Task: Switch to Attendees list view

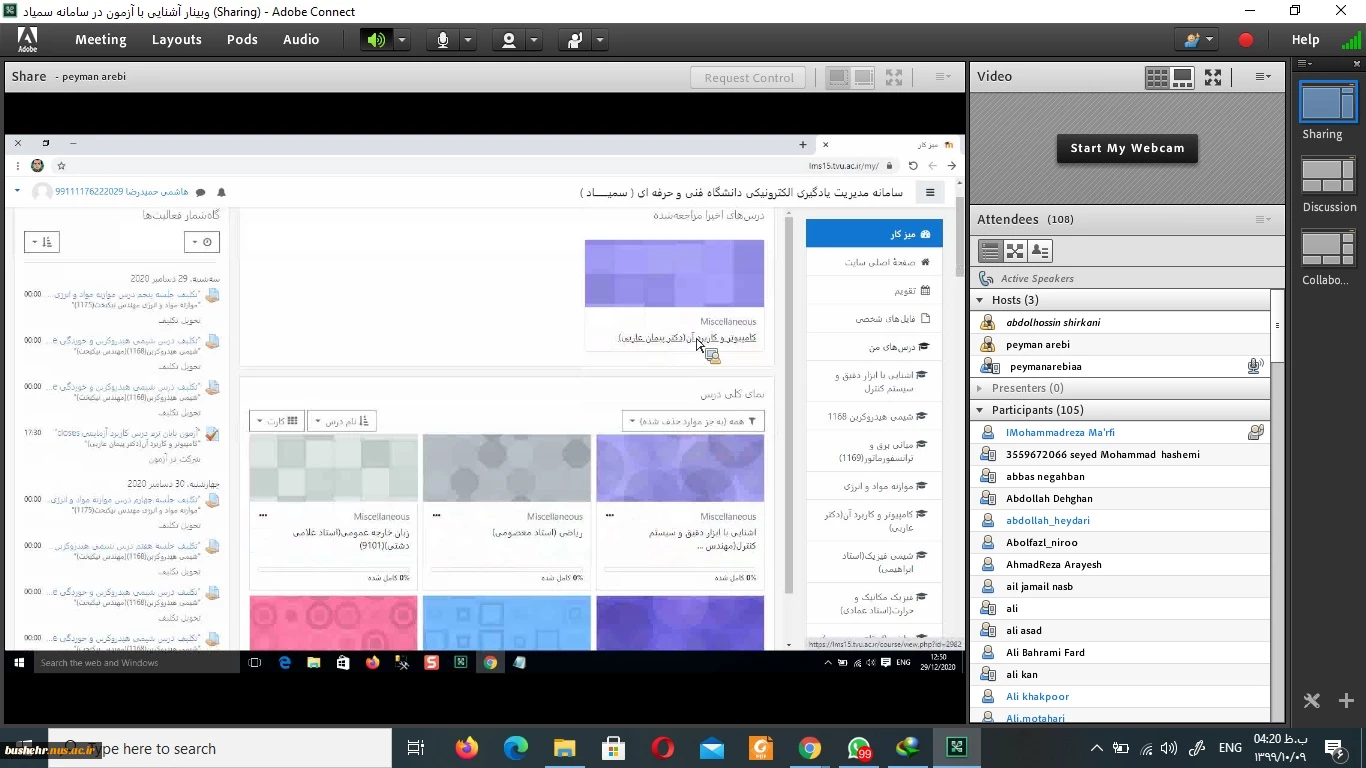Action: pos(990,251)
